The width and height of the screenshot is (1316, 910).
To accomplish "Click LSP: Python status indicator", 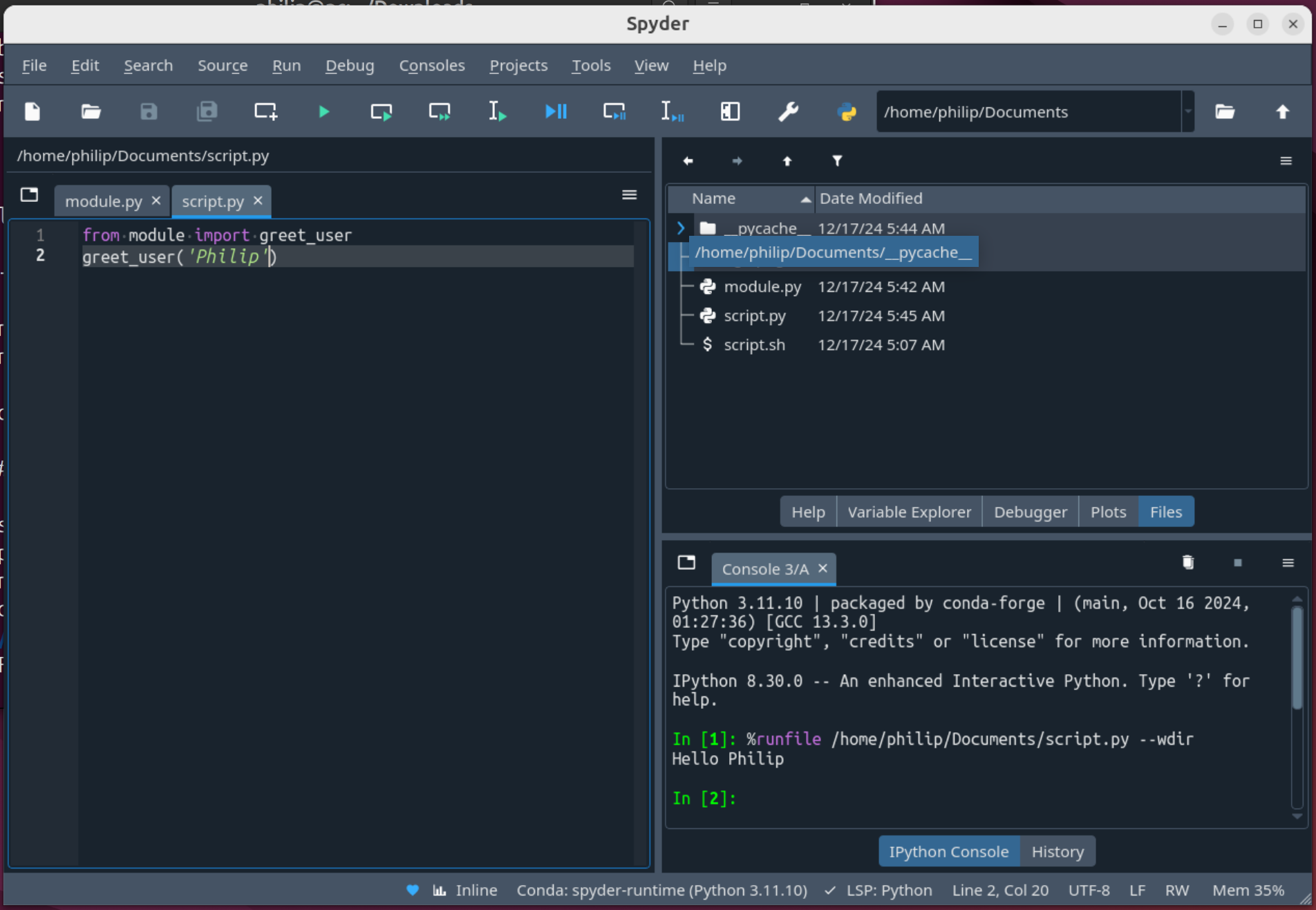I will tap(878, 891).
